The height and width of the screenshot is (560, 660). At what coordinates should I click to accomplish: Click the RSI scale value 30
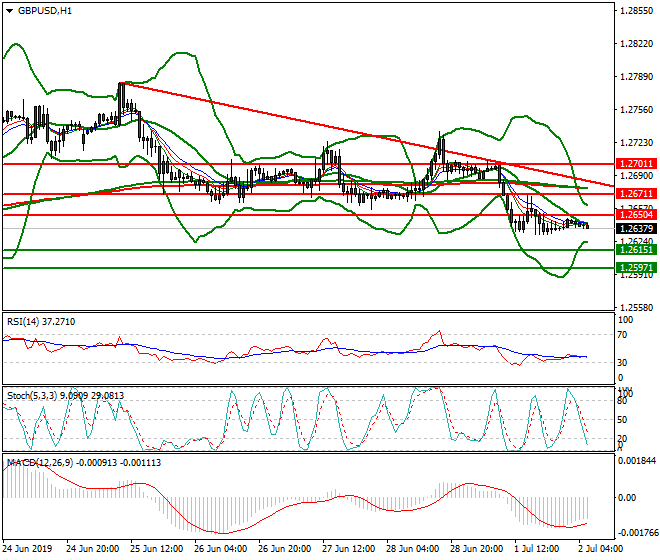[x=622, y=363]
